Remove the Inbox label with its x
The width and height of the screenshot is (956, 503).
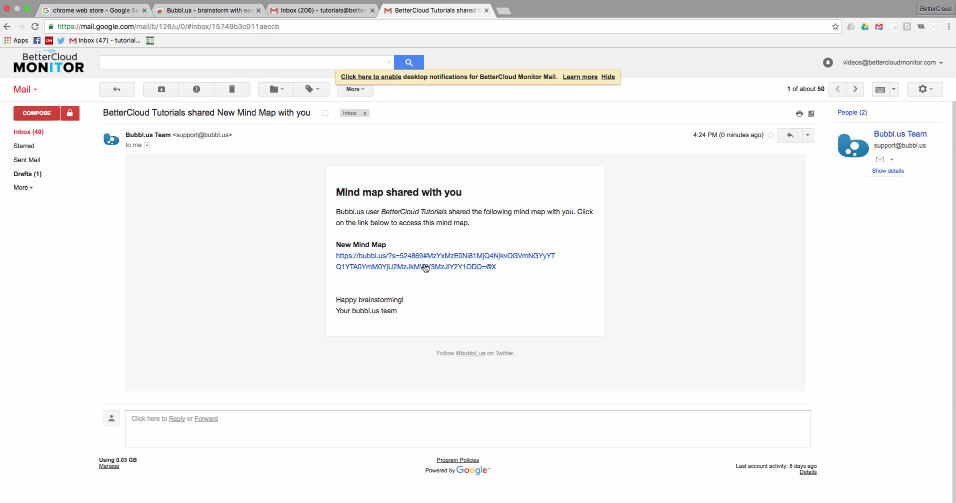(365, 113)
